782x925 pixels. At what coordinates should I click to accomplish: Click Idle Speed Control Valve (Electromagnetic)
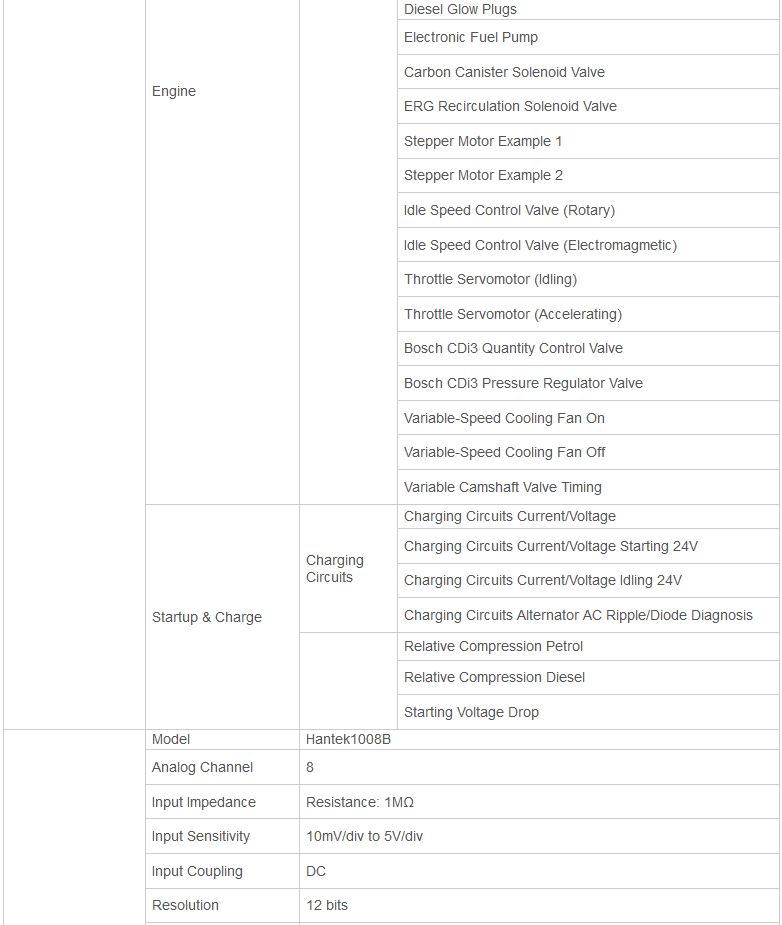tap(540, 246)
